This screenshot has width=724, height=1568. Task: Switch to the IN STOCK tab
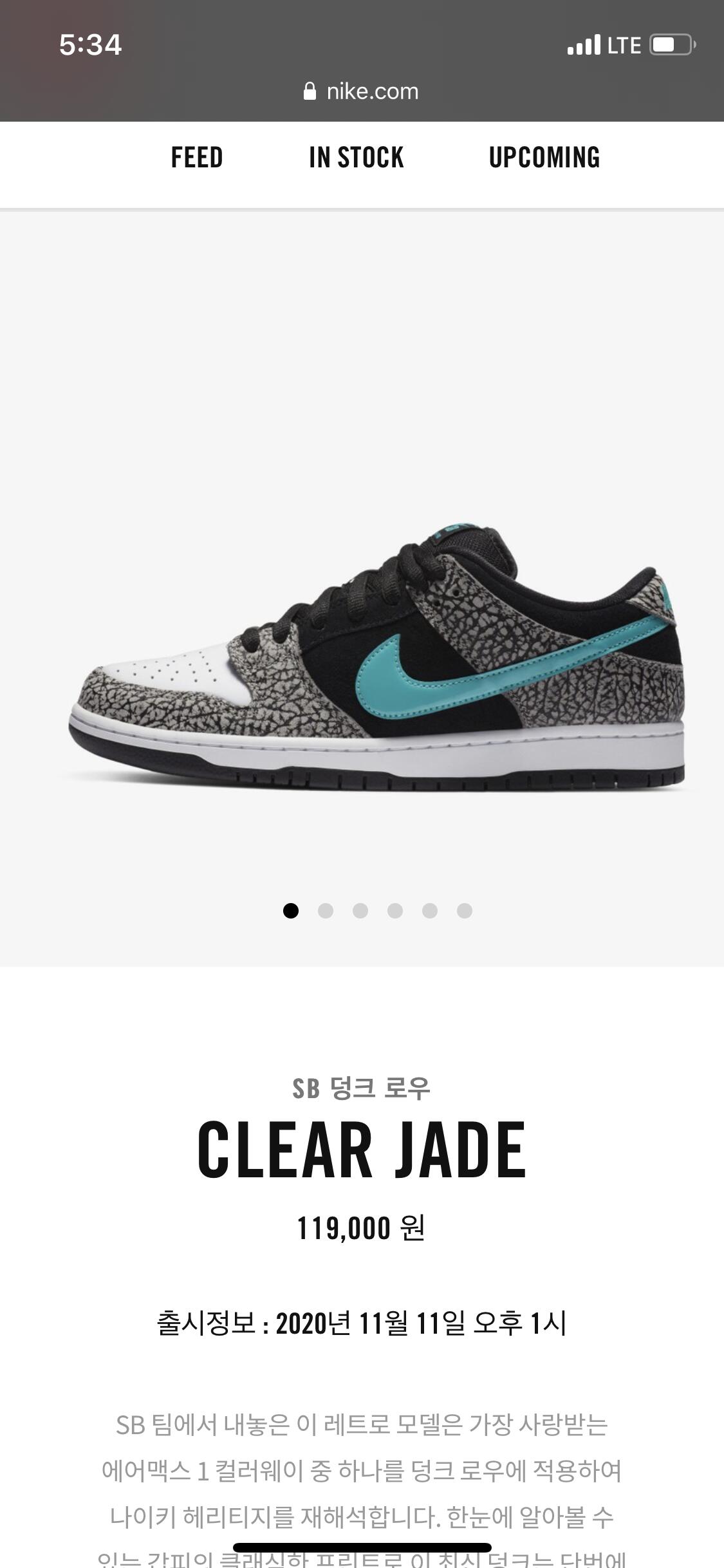pyautogui.click(x=357, y=158)
